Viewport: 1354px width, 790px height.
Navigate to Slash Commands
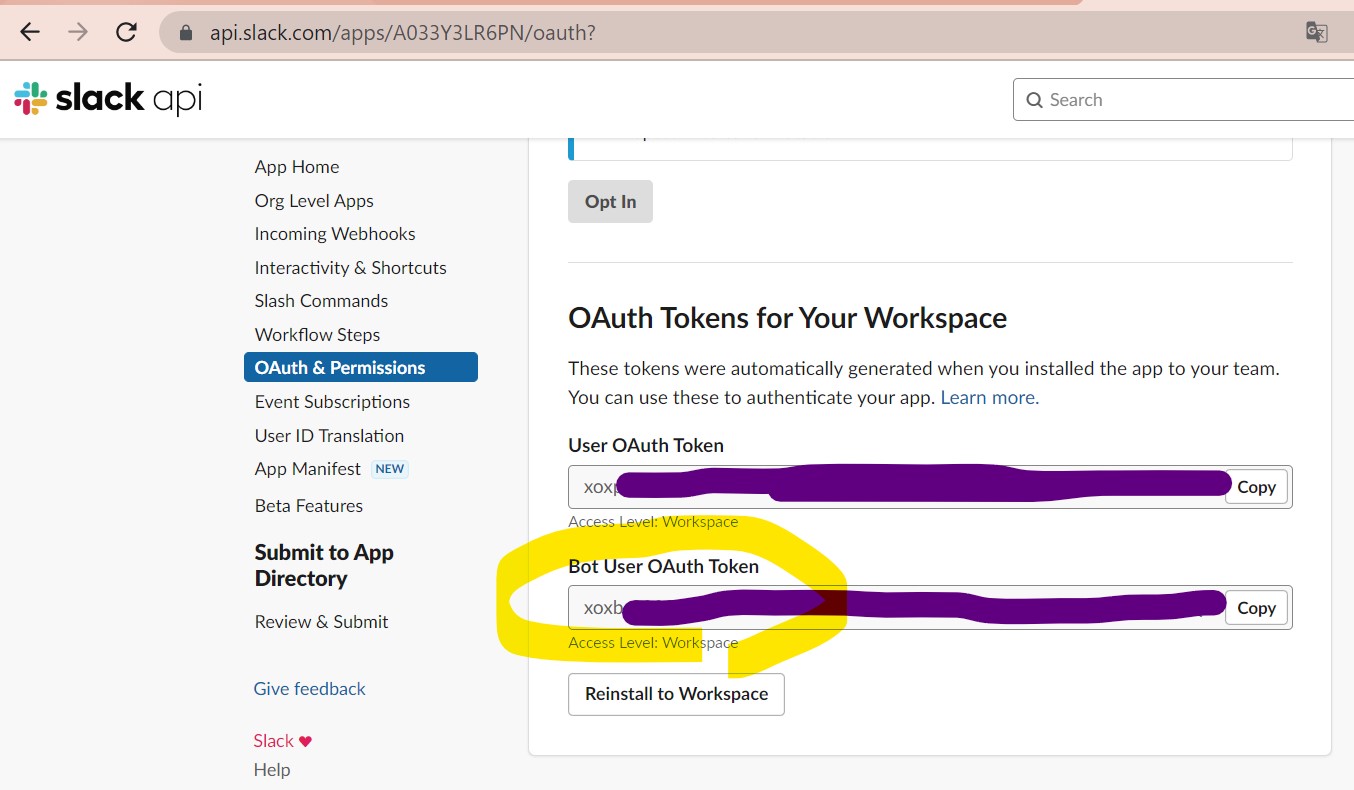pyautogui.click(x=321, y=301)
